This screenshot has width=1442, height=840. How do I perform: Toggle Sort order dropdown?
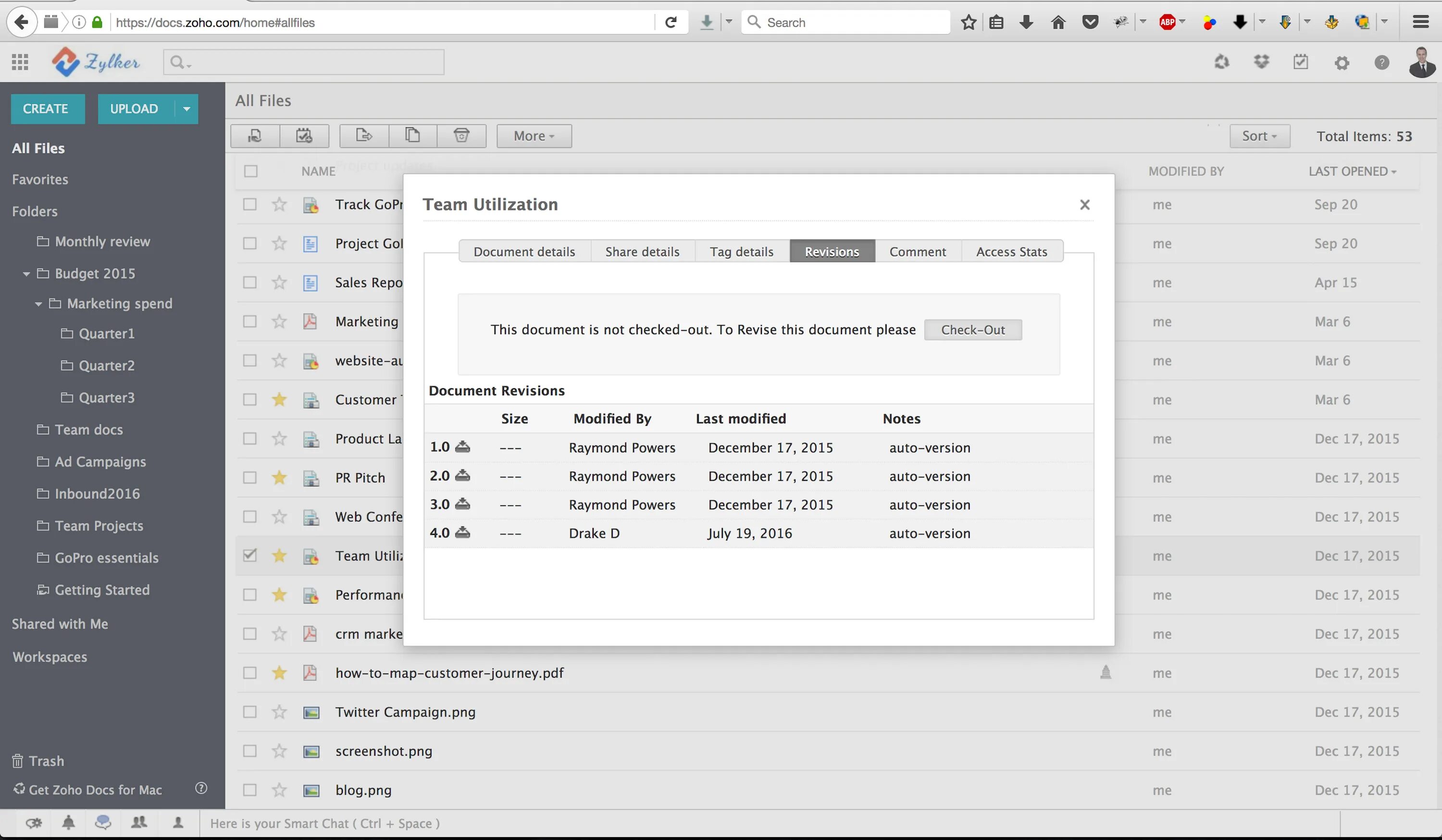(x=1259, y=135)
